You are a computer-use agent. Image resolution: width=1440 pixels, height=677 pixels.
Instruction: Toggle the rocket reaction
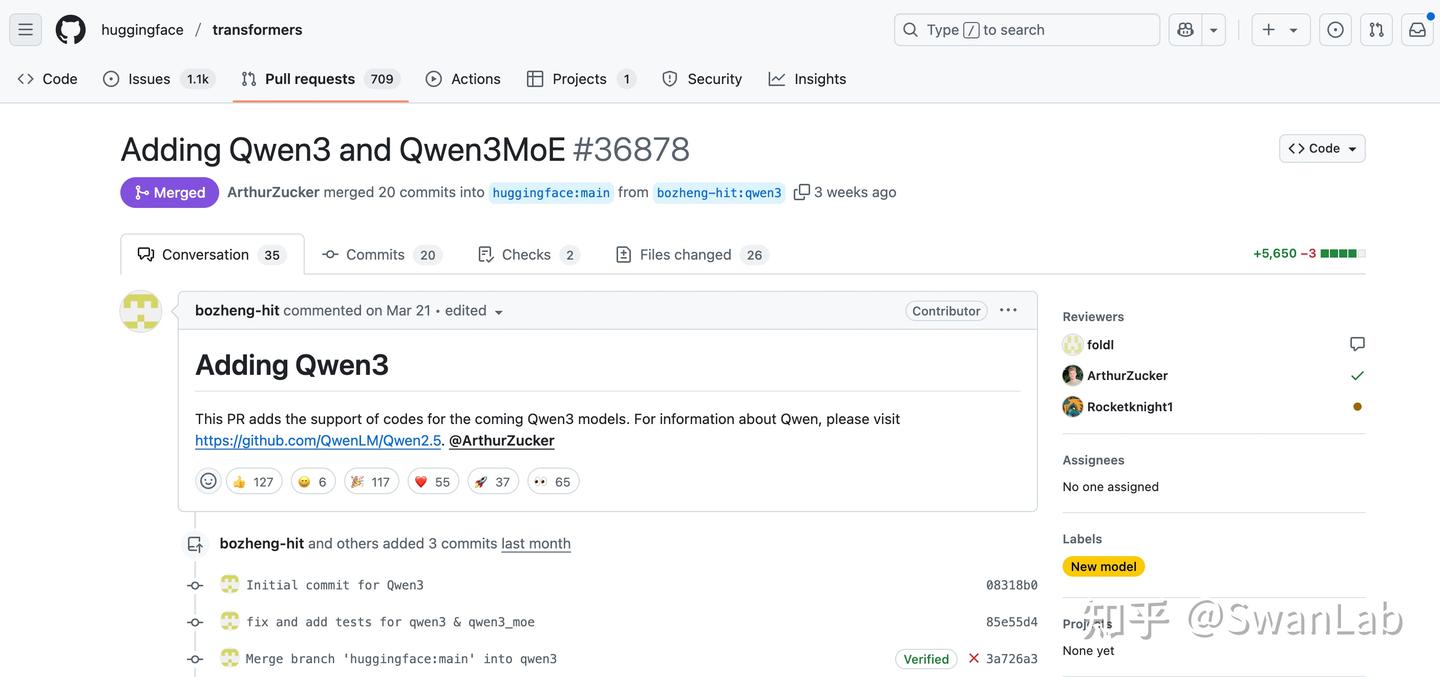click(x=492, y=481)
